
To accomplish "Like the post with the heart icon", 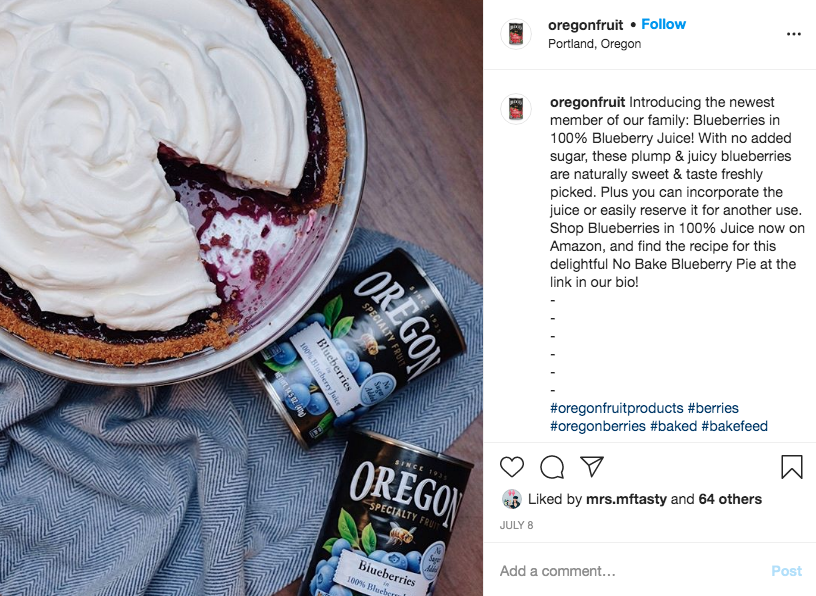I will click(512, 467).
